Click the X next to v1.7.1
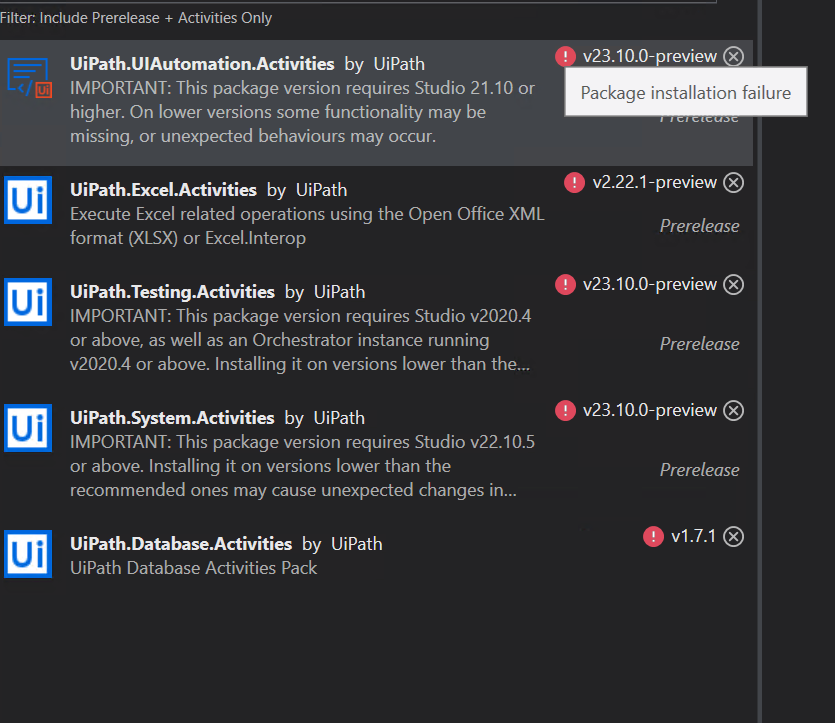The width and height of the screenshot is (835, 723). 734,536
